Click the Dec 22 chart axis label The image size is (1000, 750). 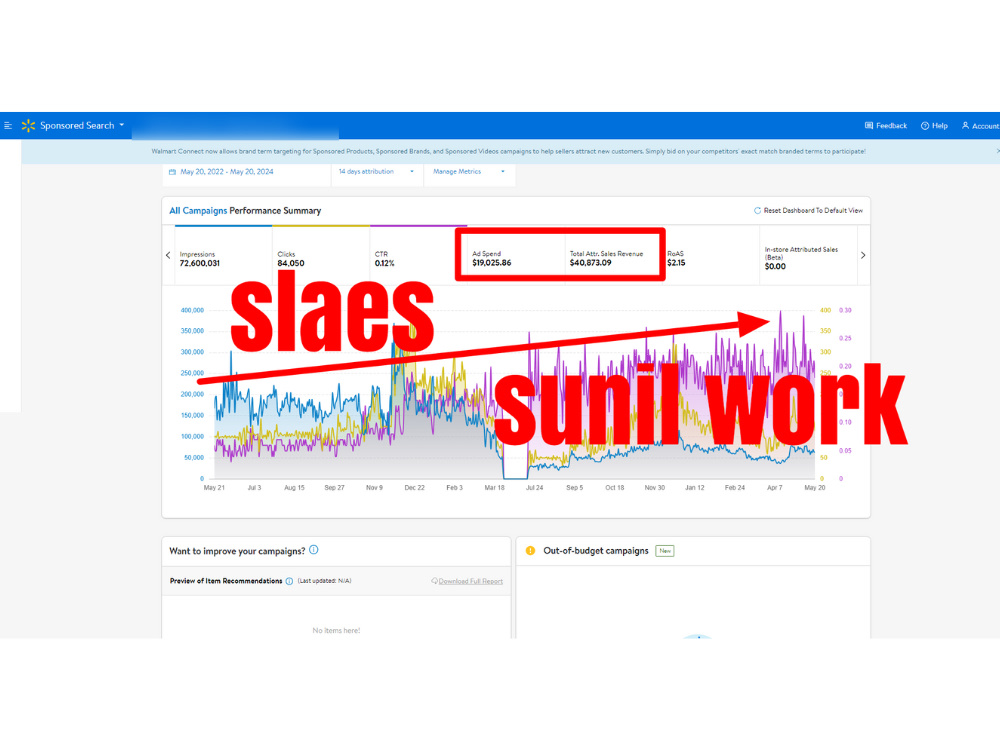[415, 487]
